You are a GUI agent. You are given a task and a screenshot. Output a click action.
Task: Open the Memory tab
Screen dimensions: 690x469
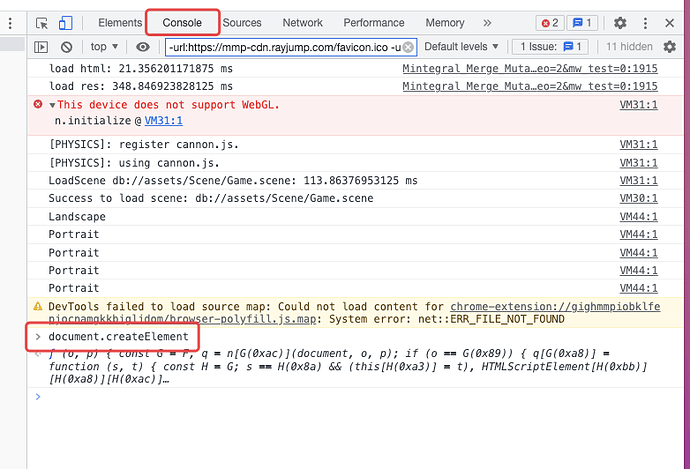point(444,23)
